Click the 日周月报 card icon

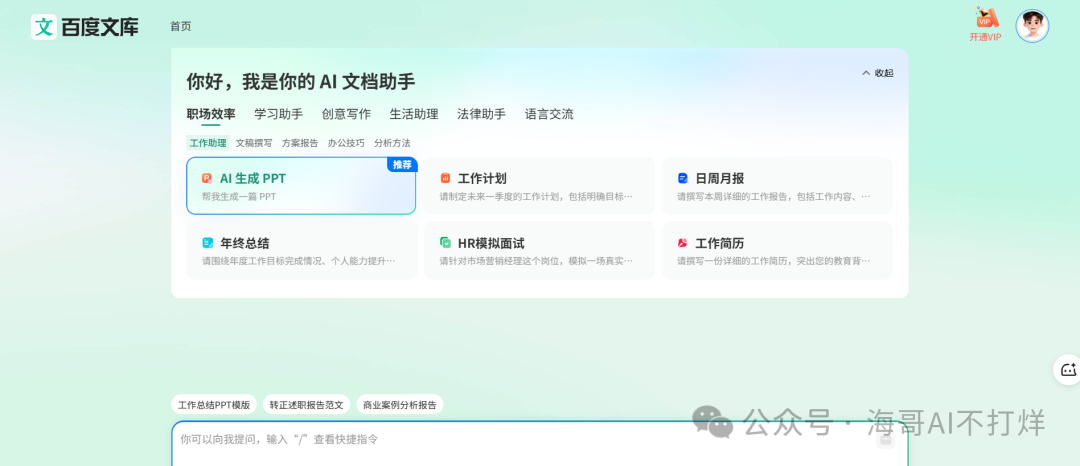(x=683, y=178)
